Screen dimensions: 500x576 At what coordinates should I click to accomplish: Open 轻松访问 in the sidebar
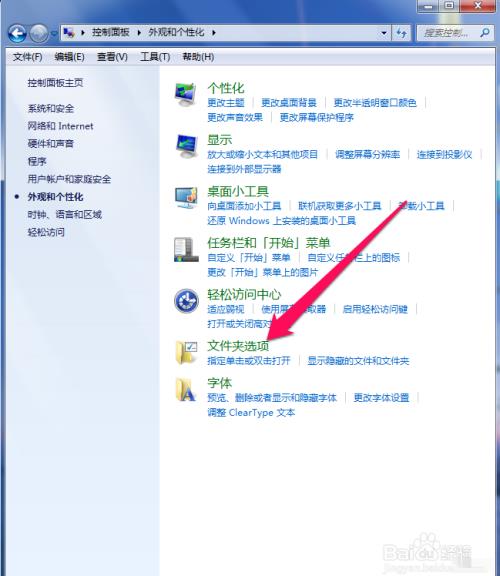46,232
